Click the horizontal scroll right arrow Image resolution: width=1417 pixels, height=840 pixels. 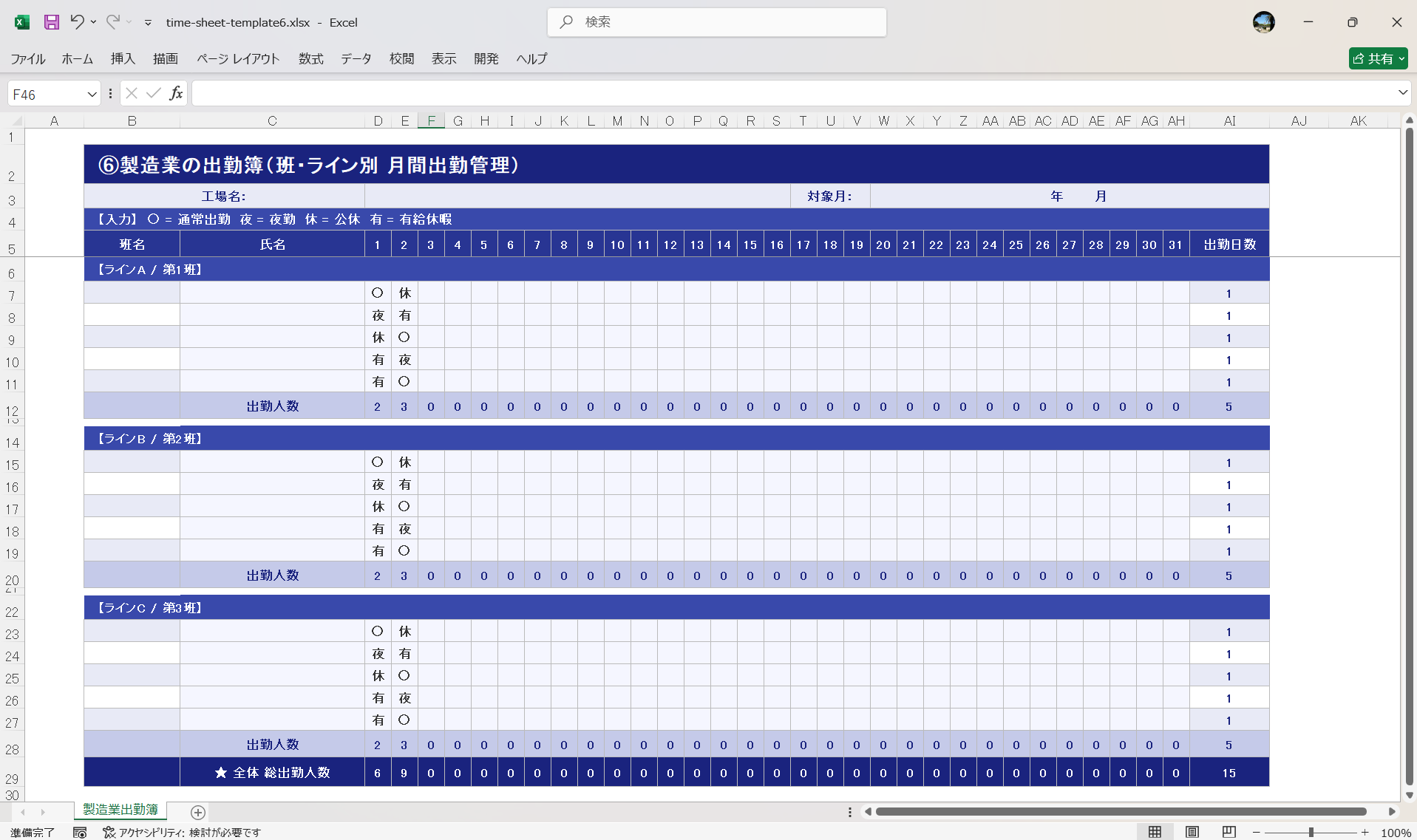click(1392, 812)
